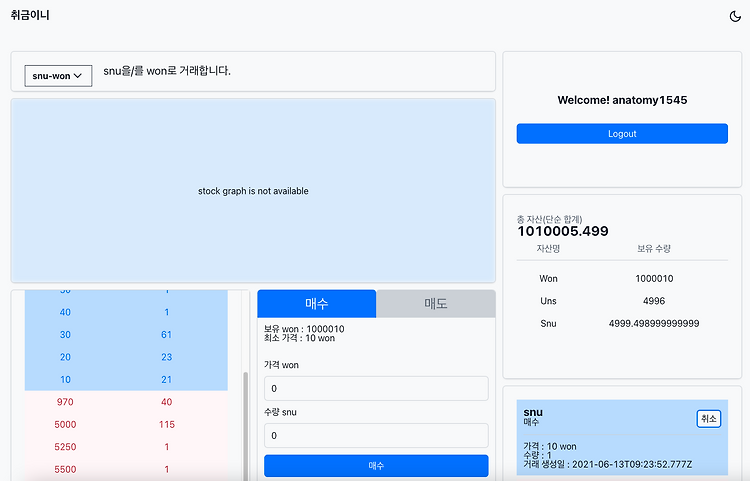Click the Won asset row name
Image resolution: width=750 pixels, height=481 pixels.
548,279
